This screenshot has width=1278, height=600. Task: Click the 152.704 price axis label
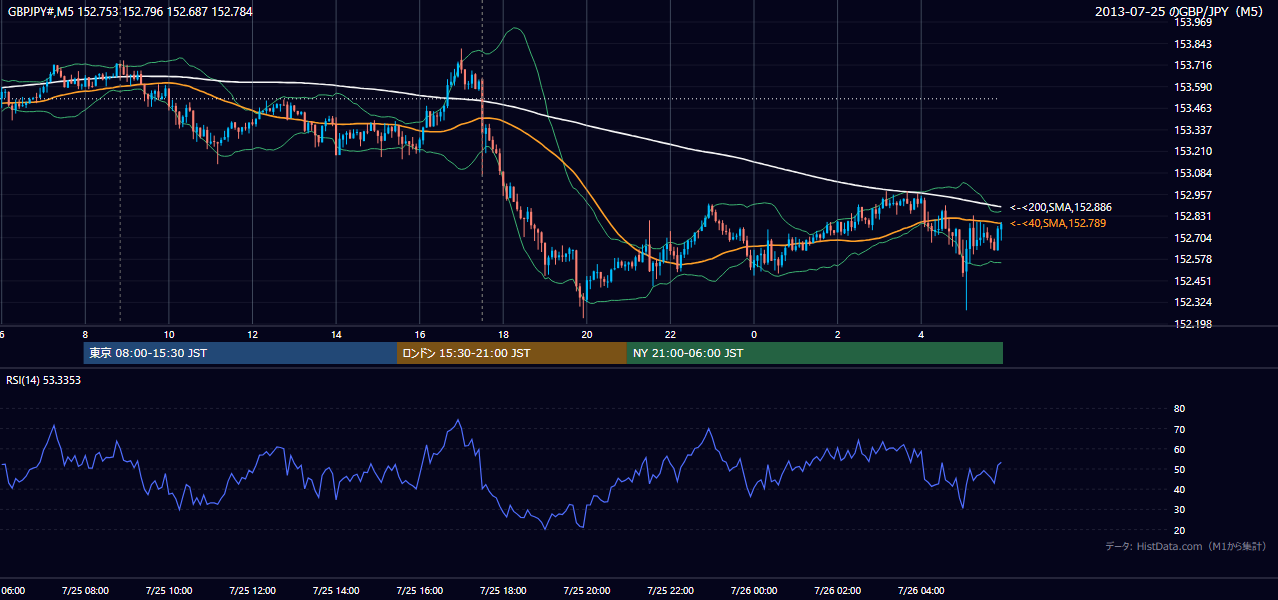[x=1192, y=238]
